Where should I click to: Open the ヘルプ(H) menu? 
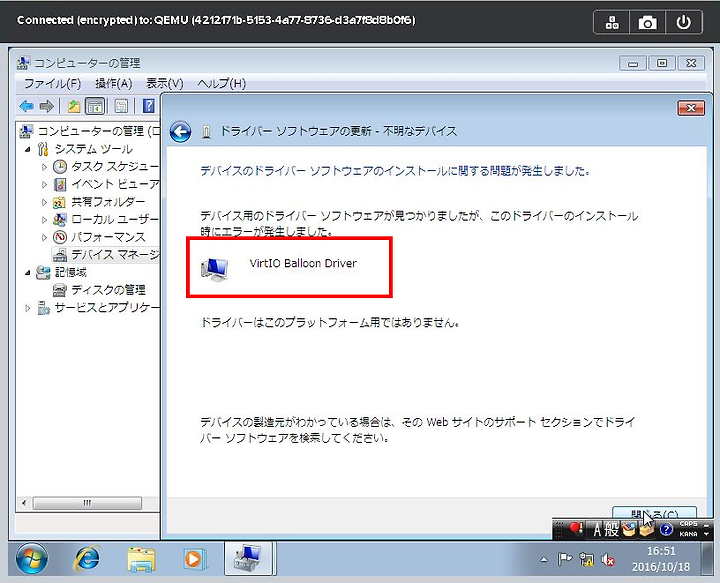tap(221, 84)
